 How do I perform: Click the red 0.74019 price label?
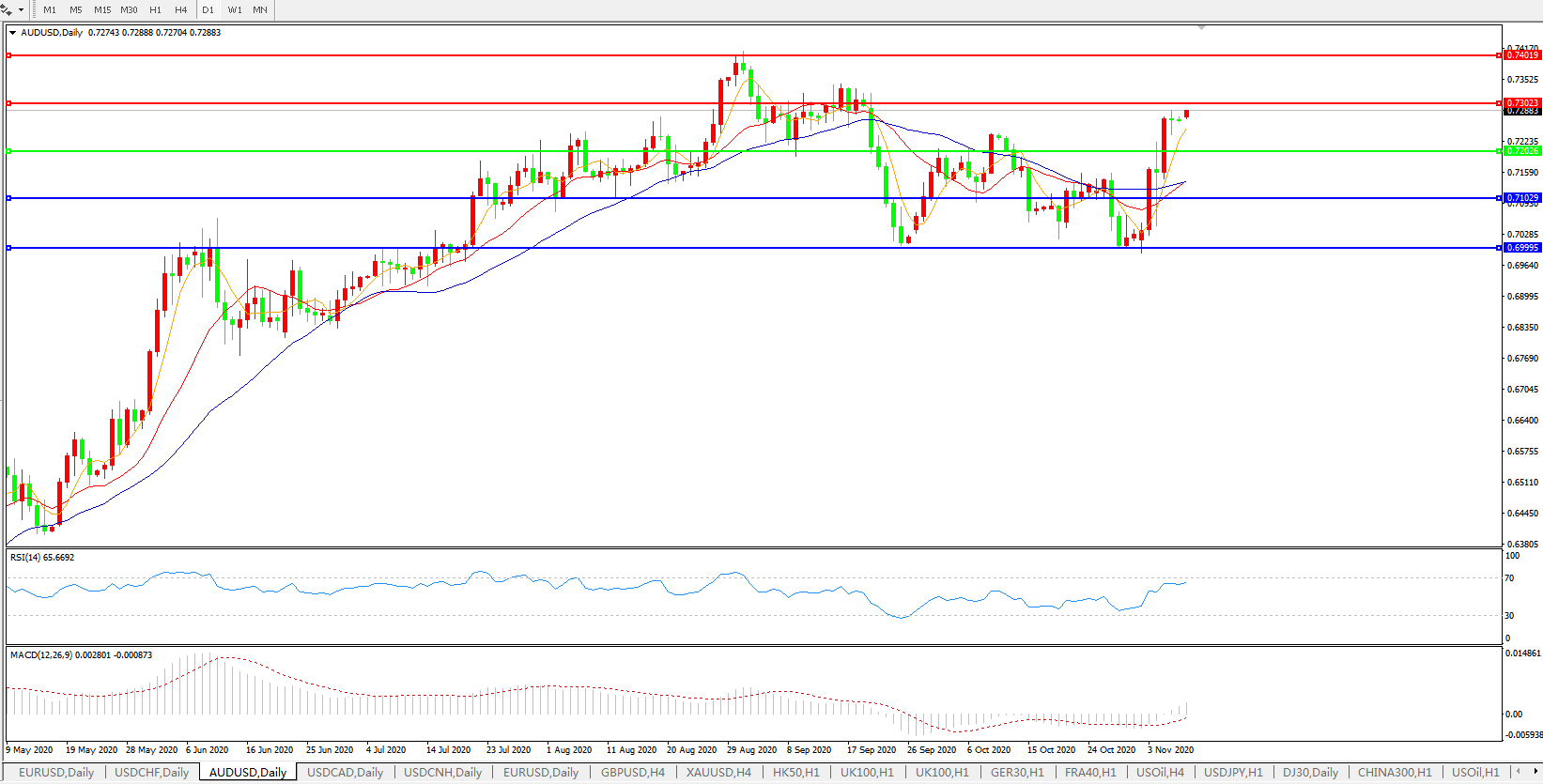[1522, 55]
